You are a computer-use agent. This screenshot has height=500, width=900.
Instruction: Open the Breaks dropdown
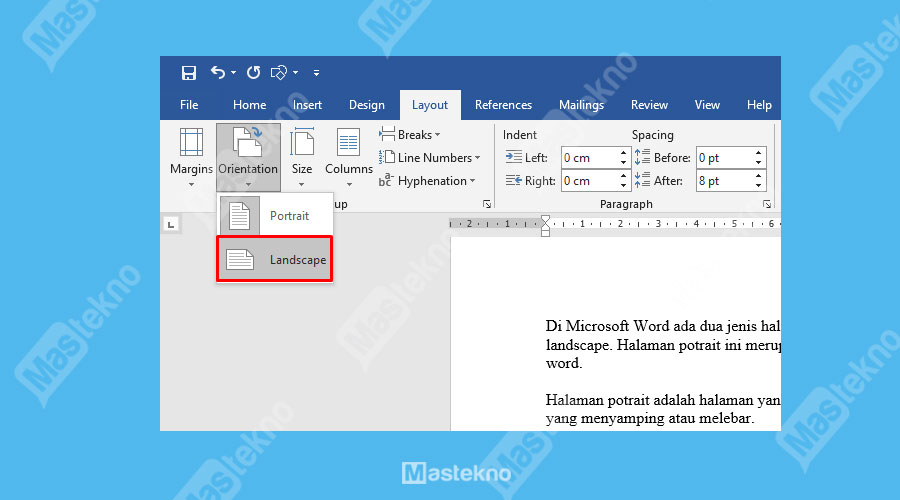pyautogui.click(x=410, y=135)
